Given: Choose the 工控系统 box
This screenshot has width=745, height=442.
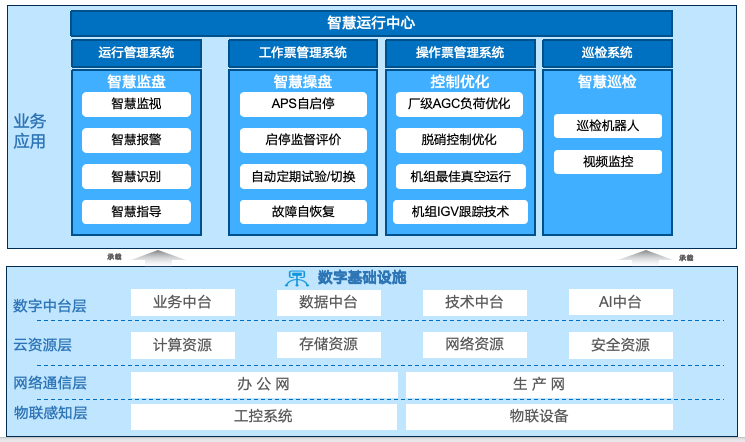Looking at the screenshot, I should tap(264, 417).
